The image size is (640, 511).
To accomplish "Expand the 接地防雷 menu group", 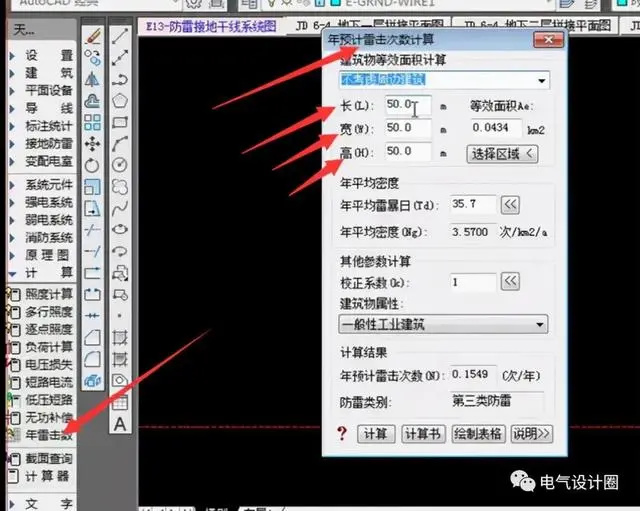I will (40, 143).
